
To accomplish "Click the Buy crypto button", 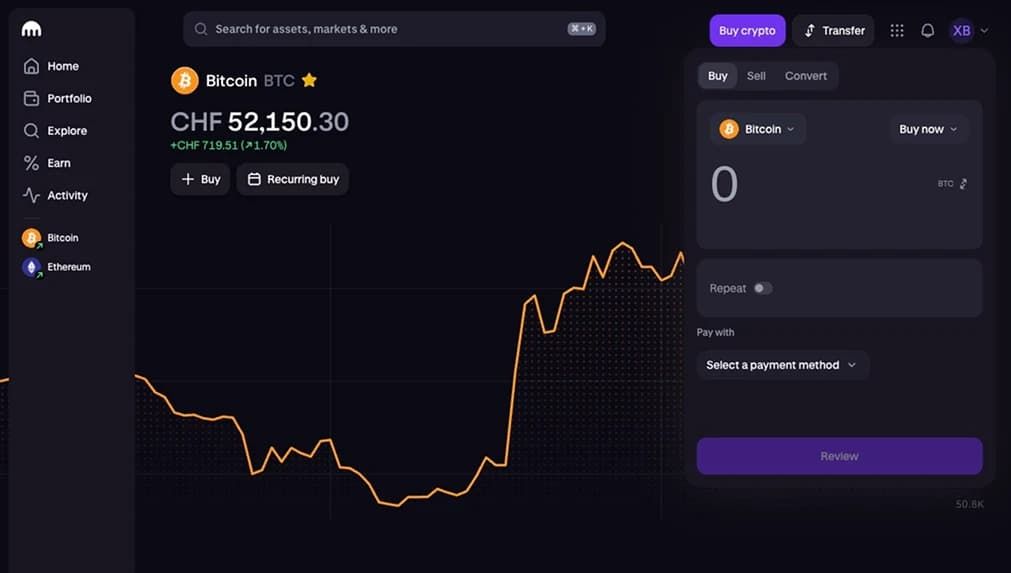I will (x=747, y=30).
